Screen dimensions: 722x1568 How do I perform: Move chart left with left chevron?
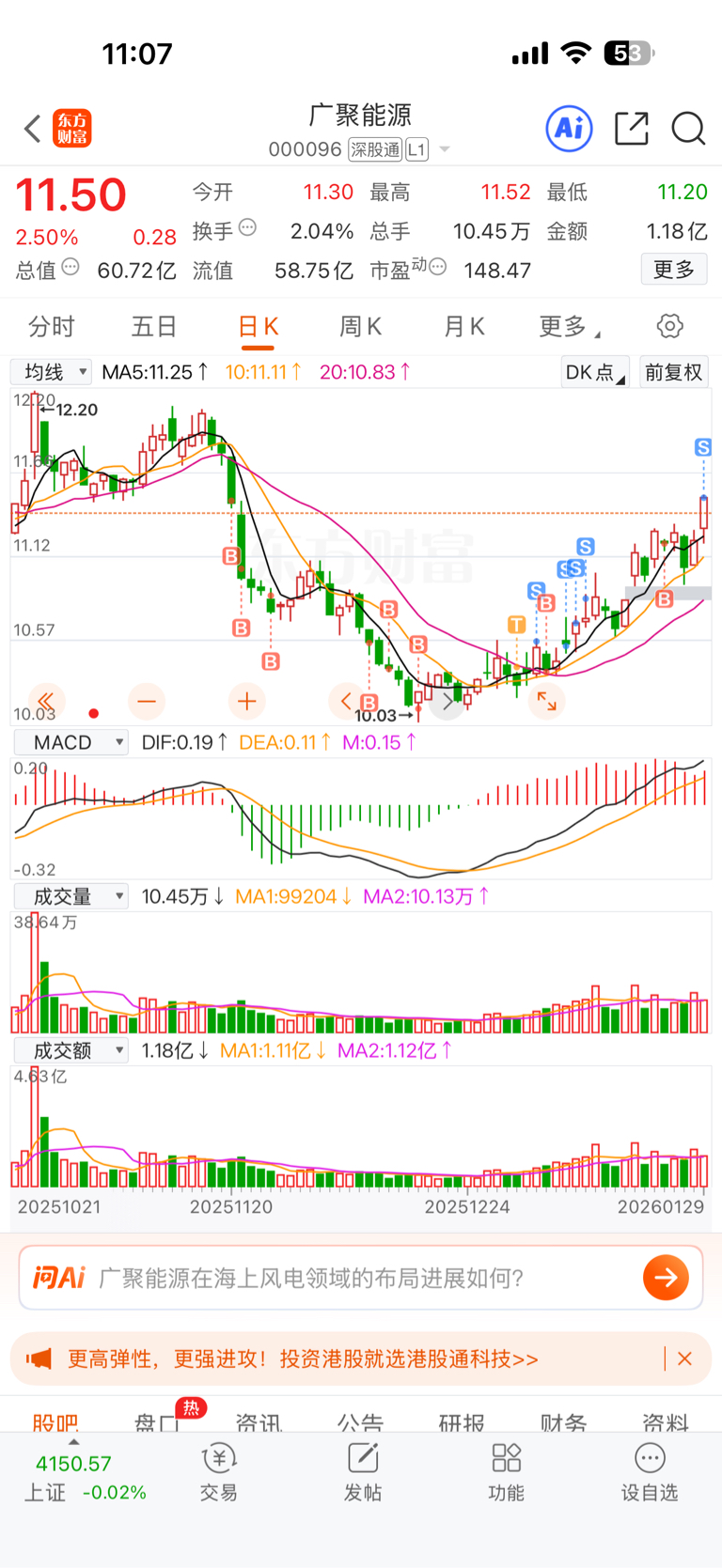click(x=346, y=701)
